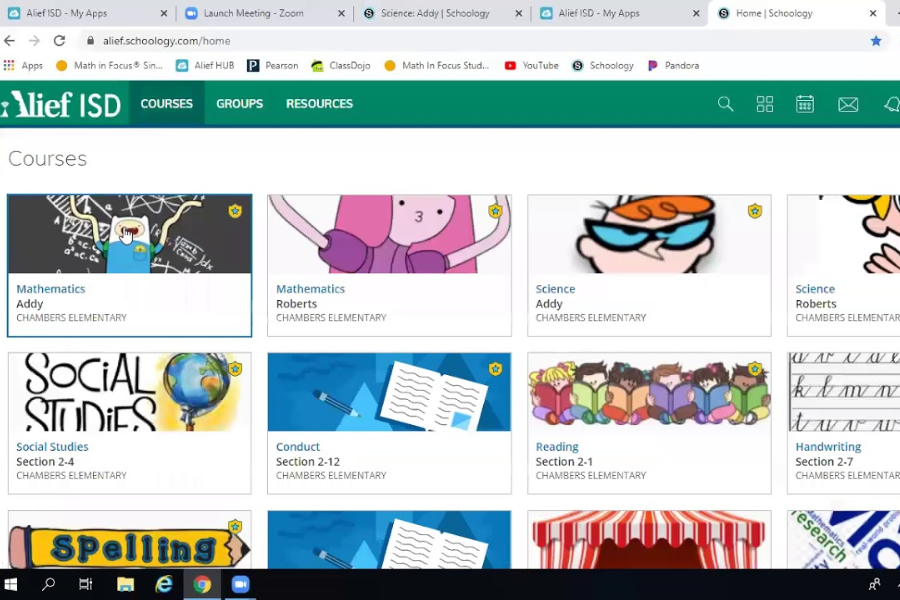This screenshot has height=600, width=900.
Task: Click the Spelling pencil thumbnail
Action: [x=130, y=540]
